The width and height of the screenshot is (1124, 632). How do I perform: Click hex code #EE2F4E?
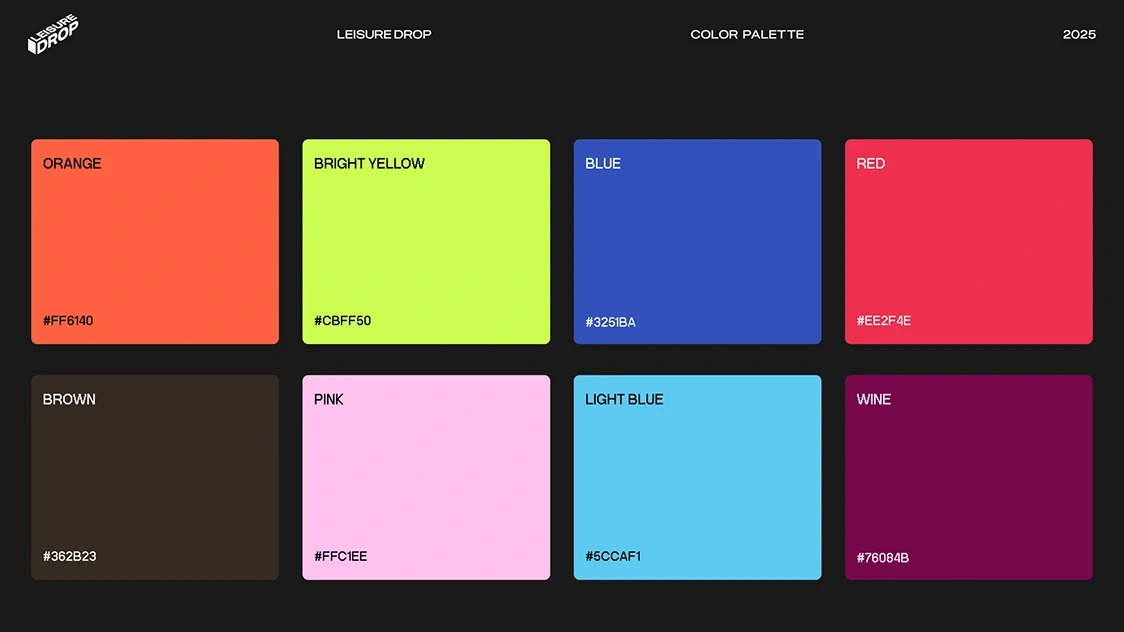(x=883, y=320)
